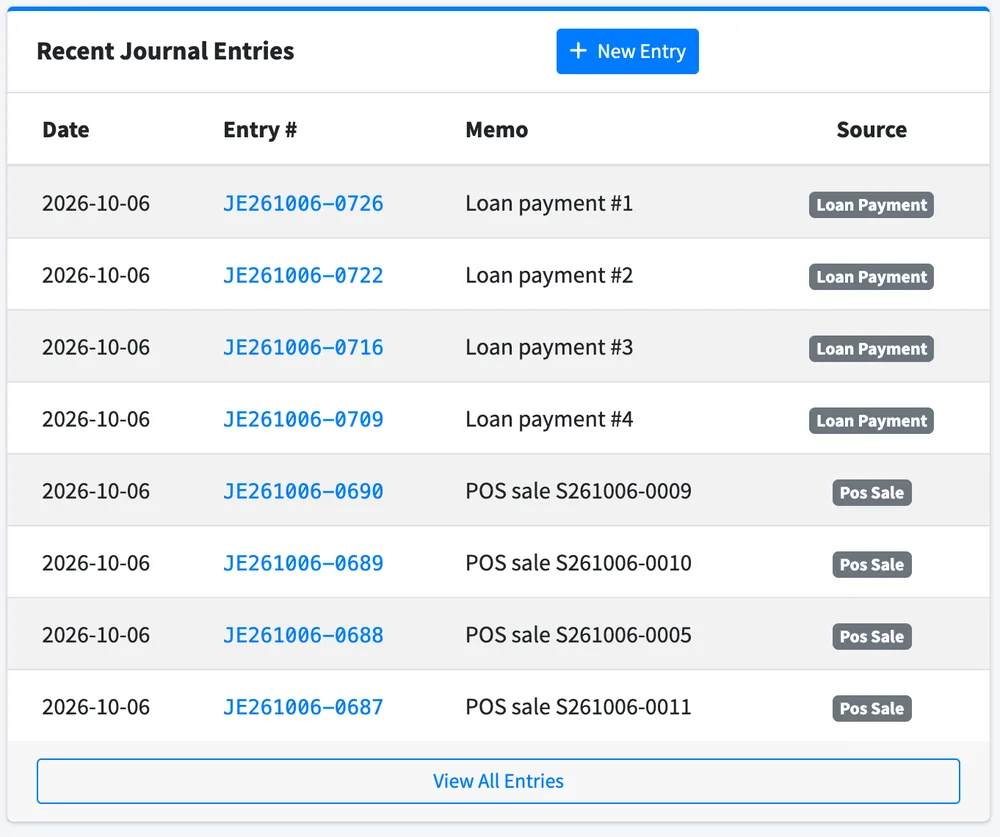
Task: Click the memo Loan payment #1
Action: [549, 204]
